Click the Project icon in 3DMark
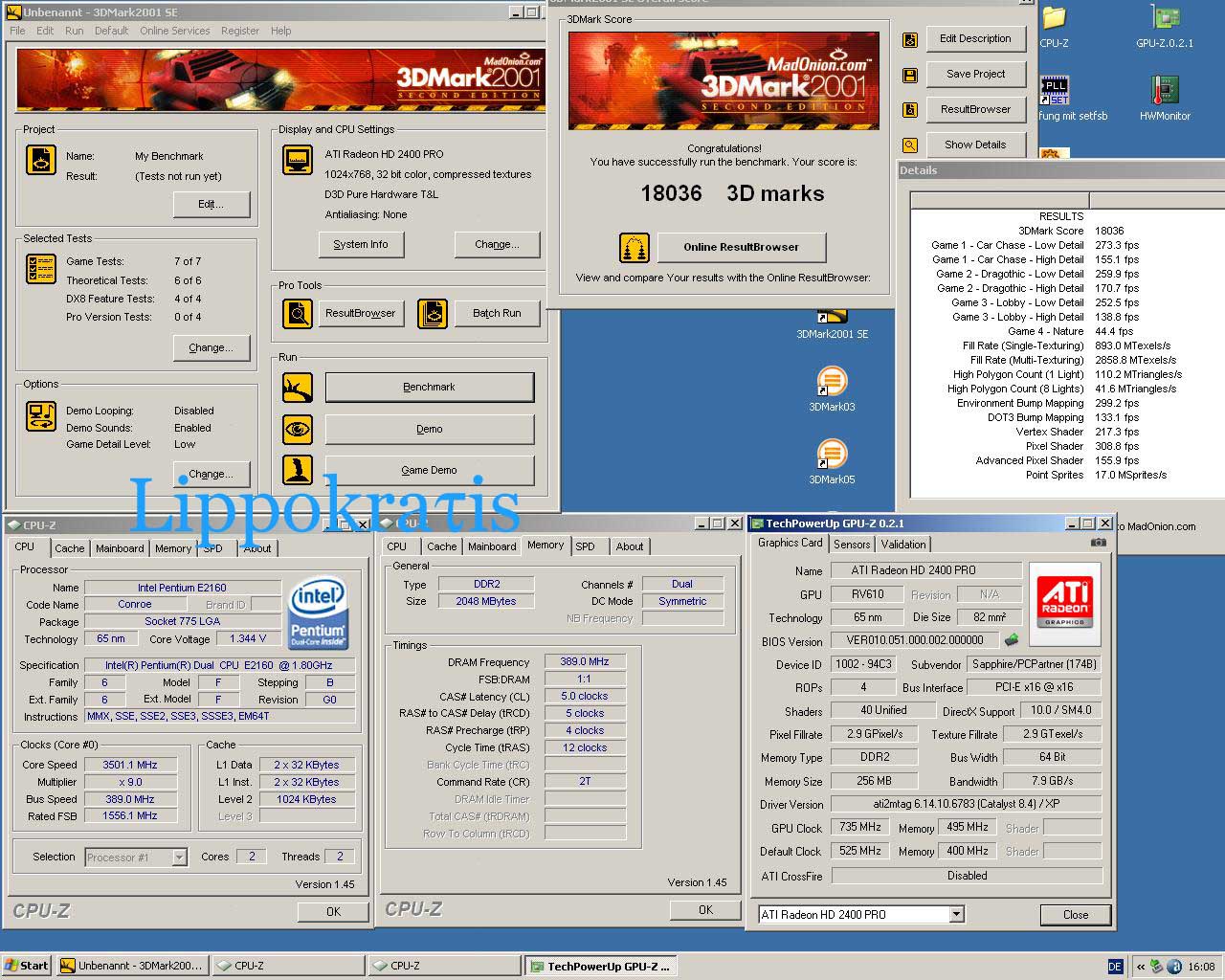1225x980 pixels. (x=40, y=160)
